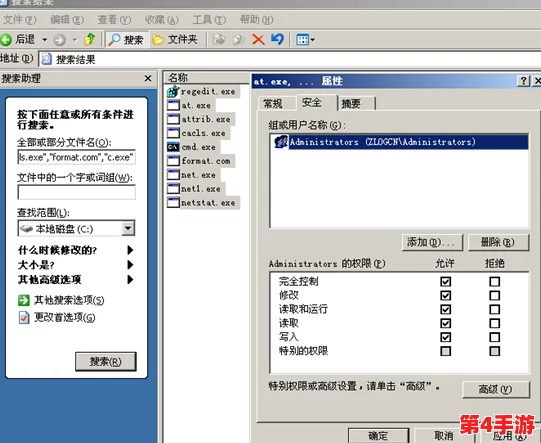Click the 删除 button

coord(498,242)
